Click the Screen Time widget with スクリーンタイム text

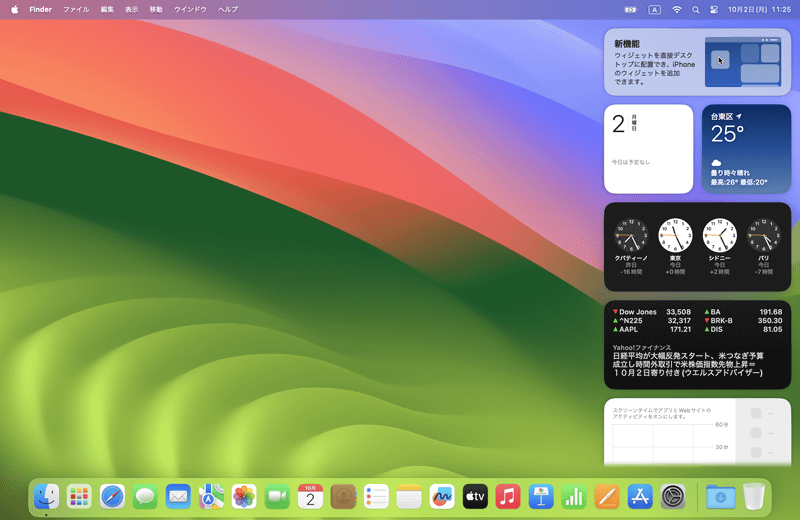(697, 432)
